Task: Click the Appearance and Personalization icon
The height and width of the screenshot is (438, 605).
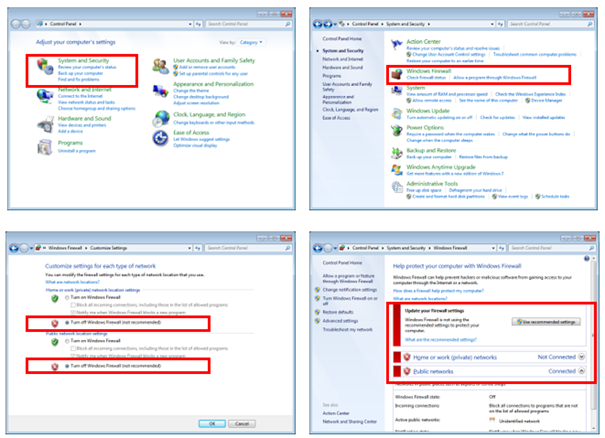Action: [161, 91]
